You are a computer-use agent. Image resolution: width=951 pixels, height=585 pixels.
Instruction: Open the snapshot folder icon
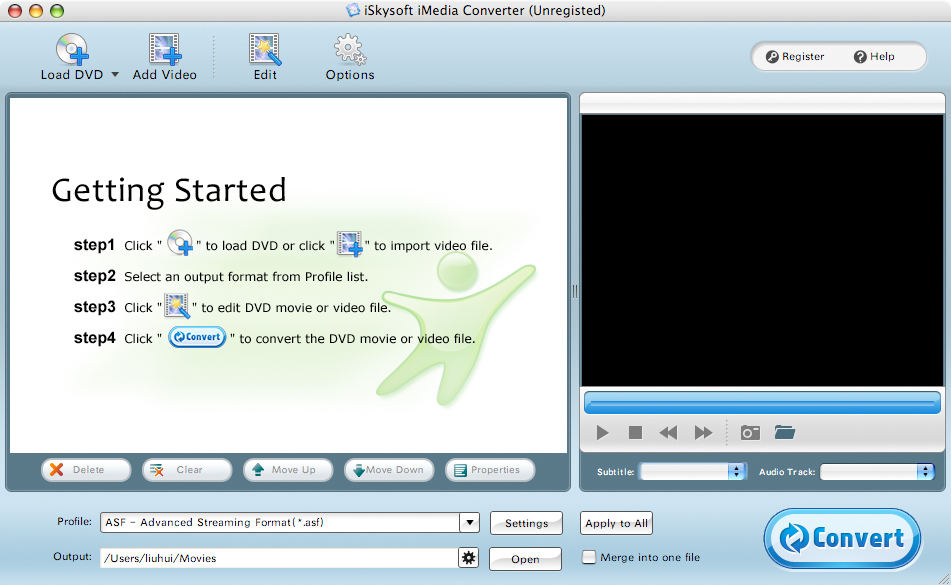tap(785, 432)
